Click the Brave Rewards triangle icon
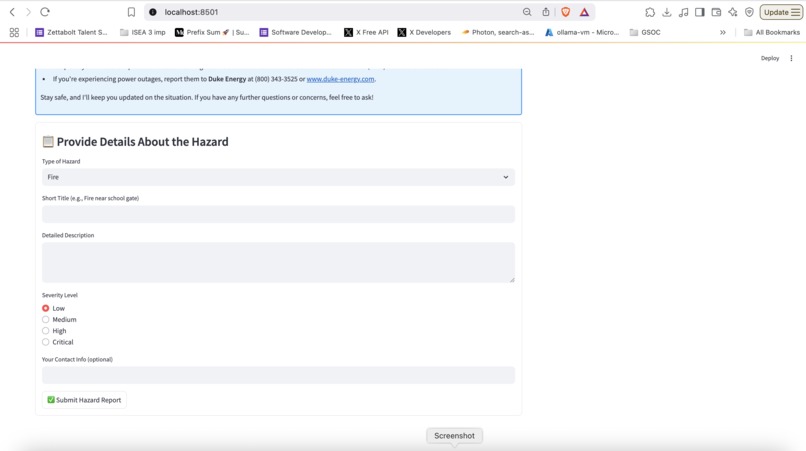806x451 pixels. (x=584, y=12)
